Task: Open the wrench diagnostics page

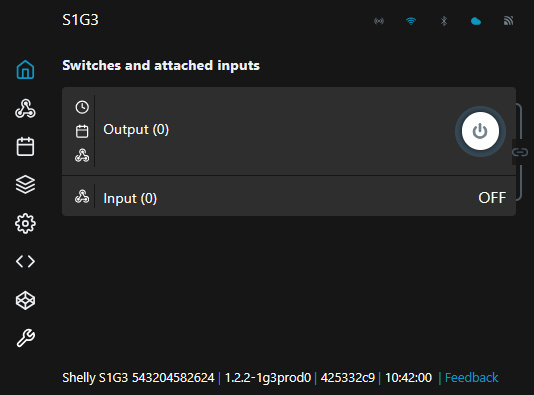Action: [26, 338]
